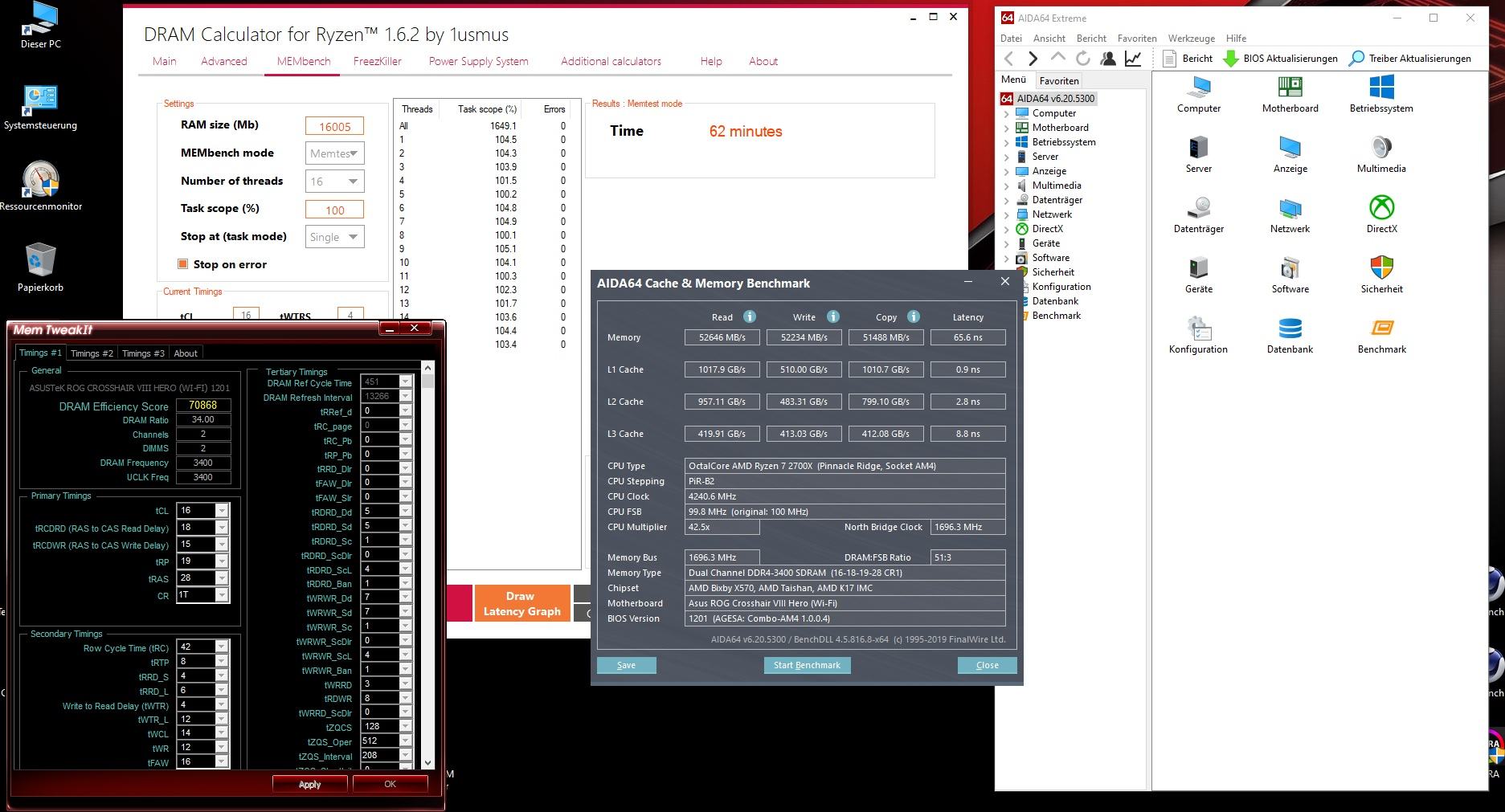
Task: Open the Datenbank icon in AIDA64 panel
Action: tap(1290, 336)
